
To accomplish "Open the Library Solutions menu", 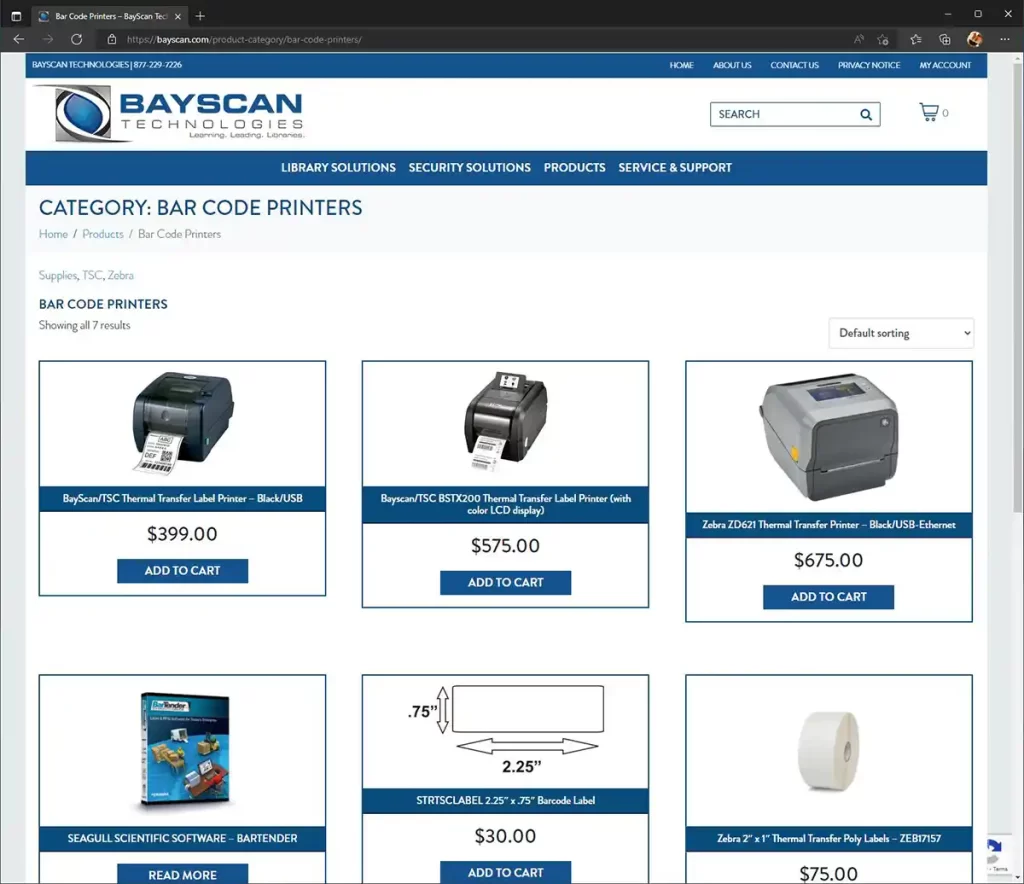I will click(x=338, y=168).
